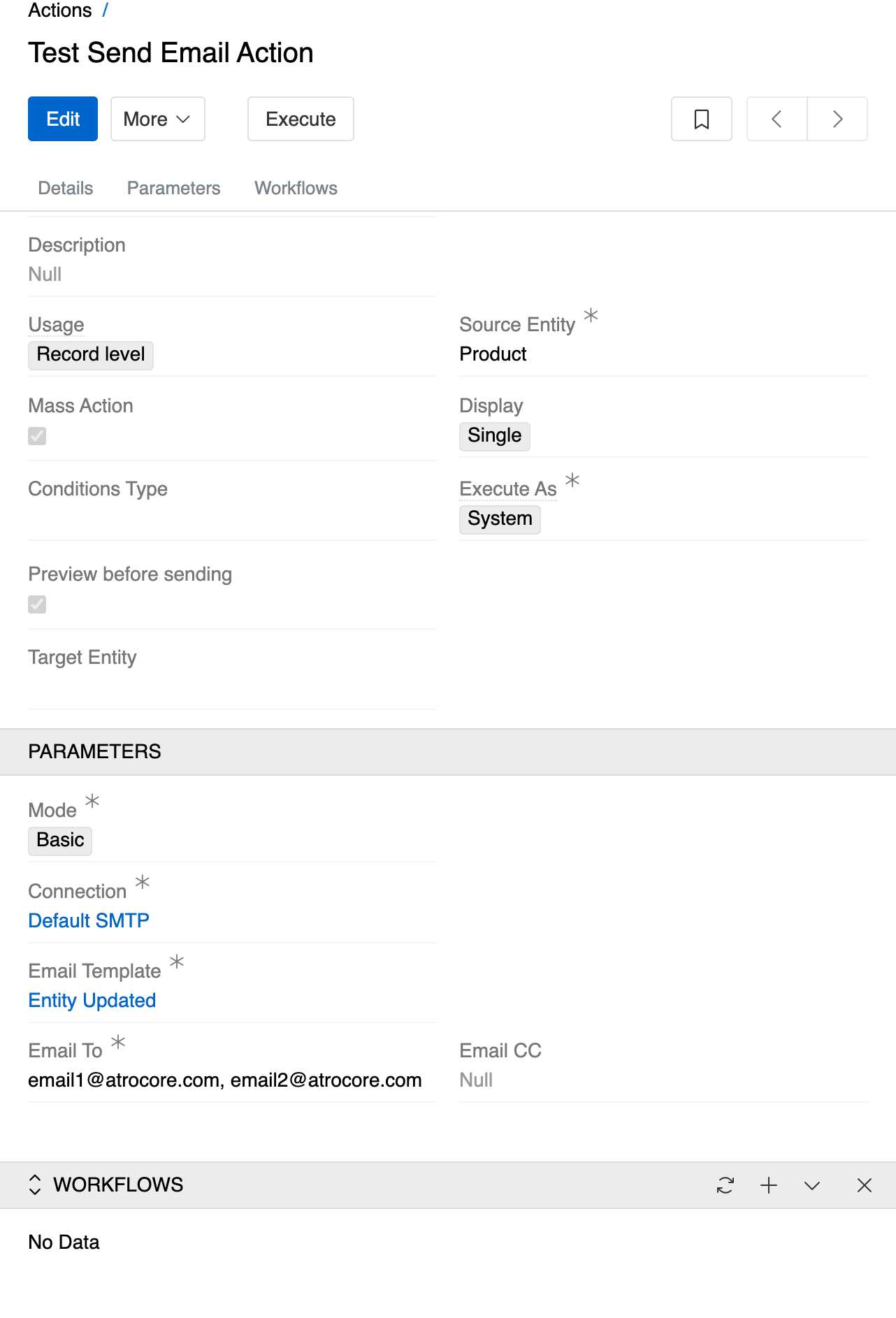Viewport: 896px width, 1318px height.
Task: Switch to the Parameters tab
Action: click(173, 187)
